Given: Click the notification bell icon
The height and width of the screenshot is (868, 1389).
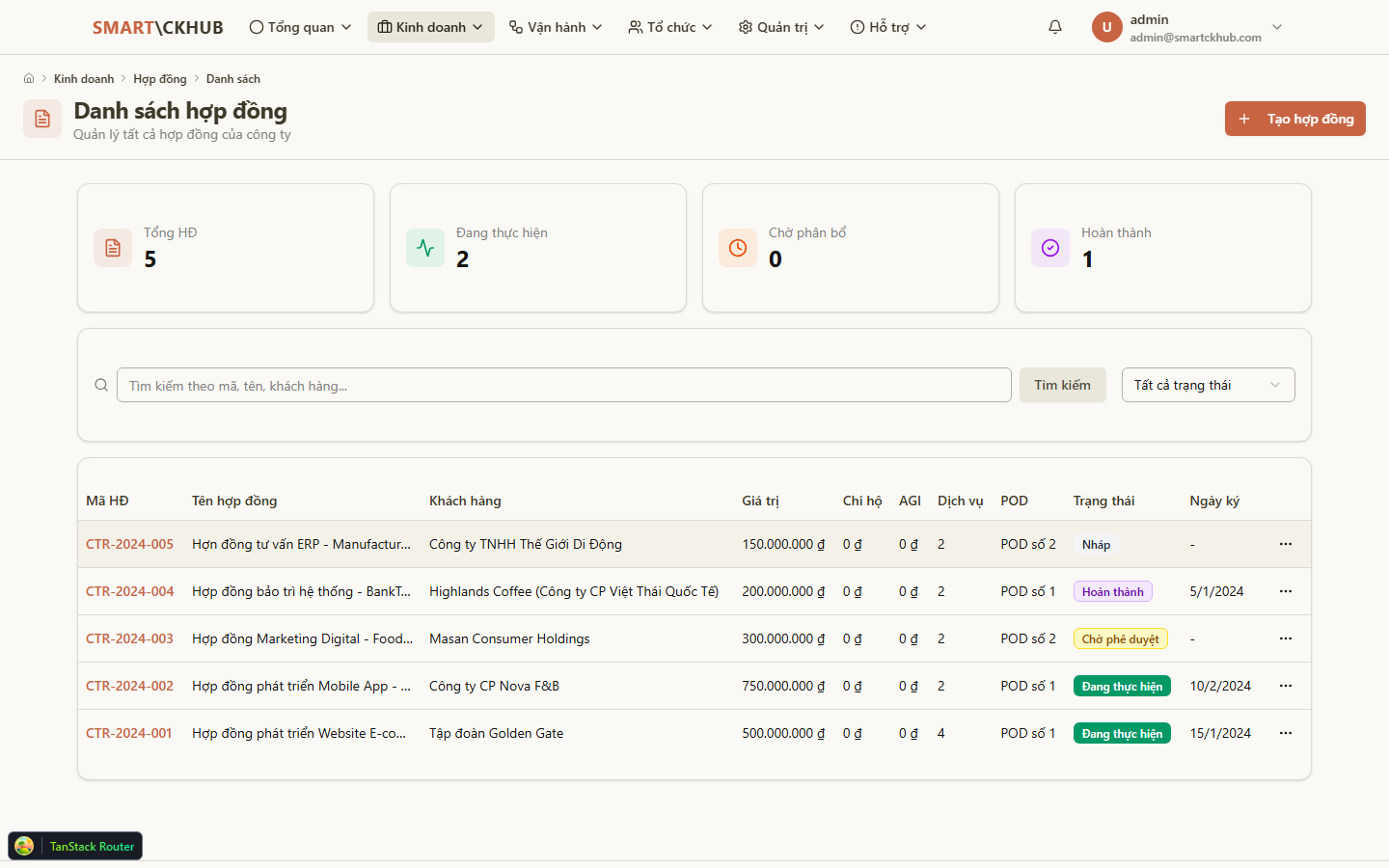Looking at the screenshot, I should (1055, 27).
